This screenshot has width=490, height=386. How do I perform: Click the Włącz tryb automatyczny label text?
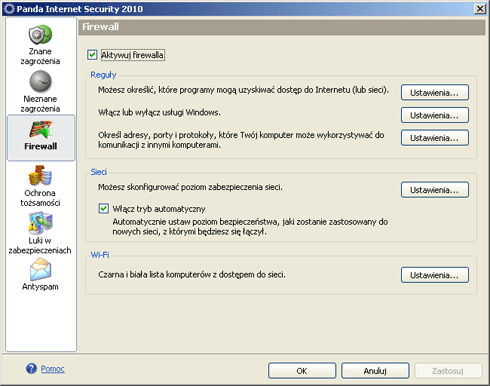[x=159, y=209]
